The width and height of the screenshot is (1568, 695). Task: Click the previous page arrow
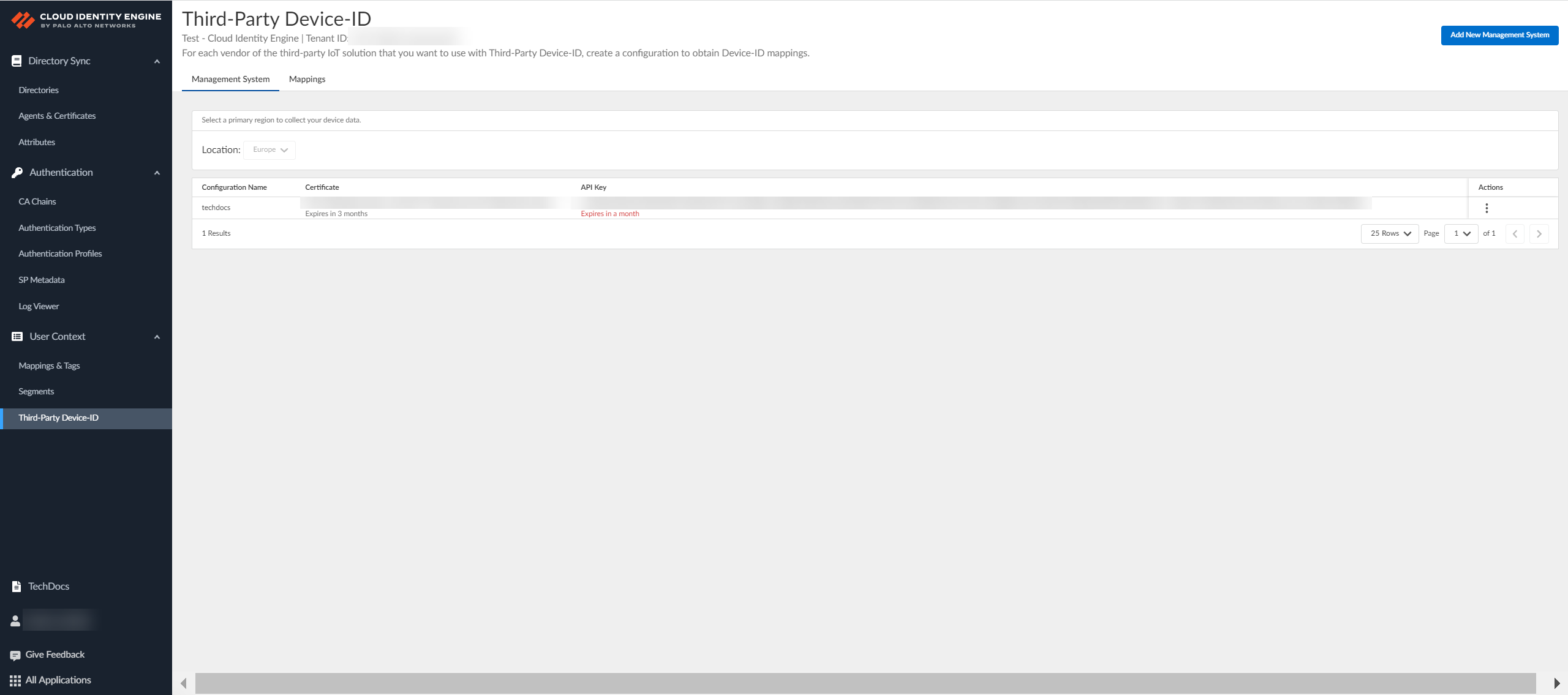pos(1515,233)
